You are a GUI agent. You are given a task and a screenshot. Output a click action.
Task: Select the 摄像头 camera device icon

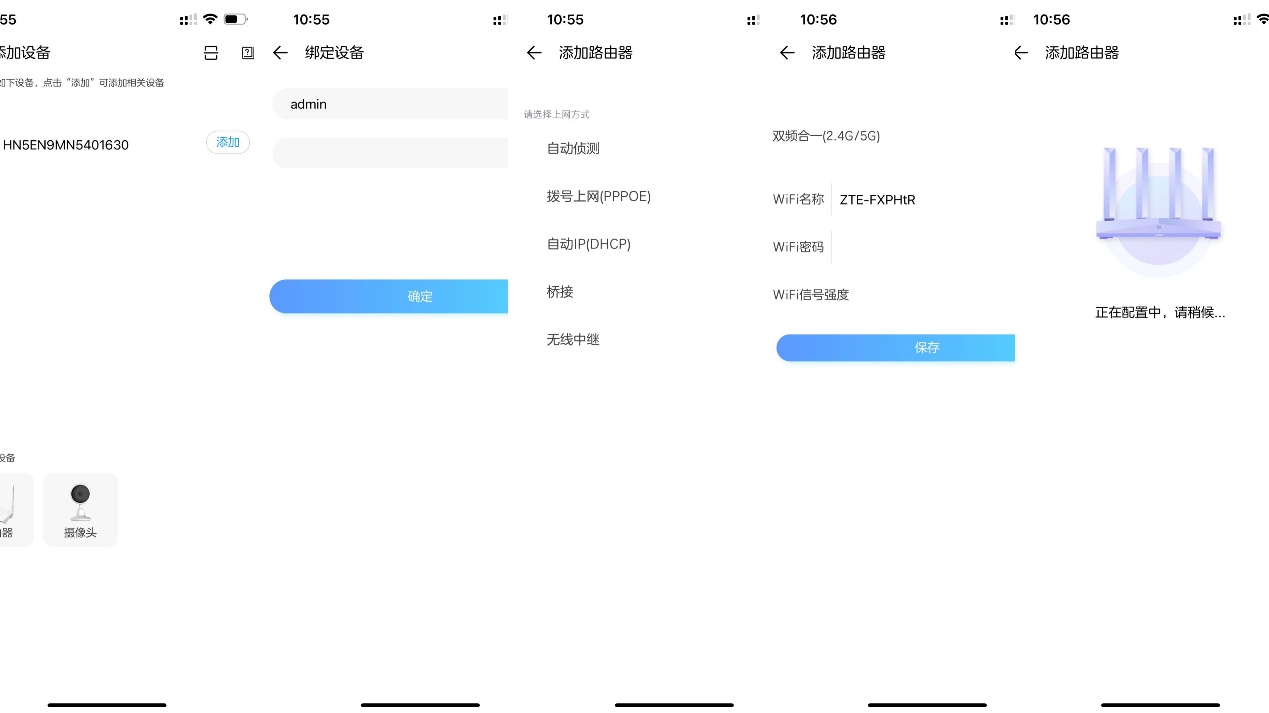click(x=80, y=509)
